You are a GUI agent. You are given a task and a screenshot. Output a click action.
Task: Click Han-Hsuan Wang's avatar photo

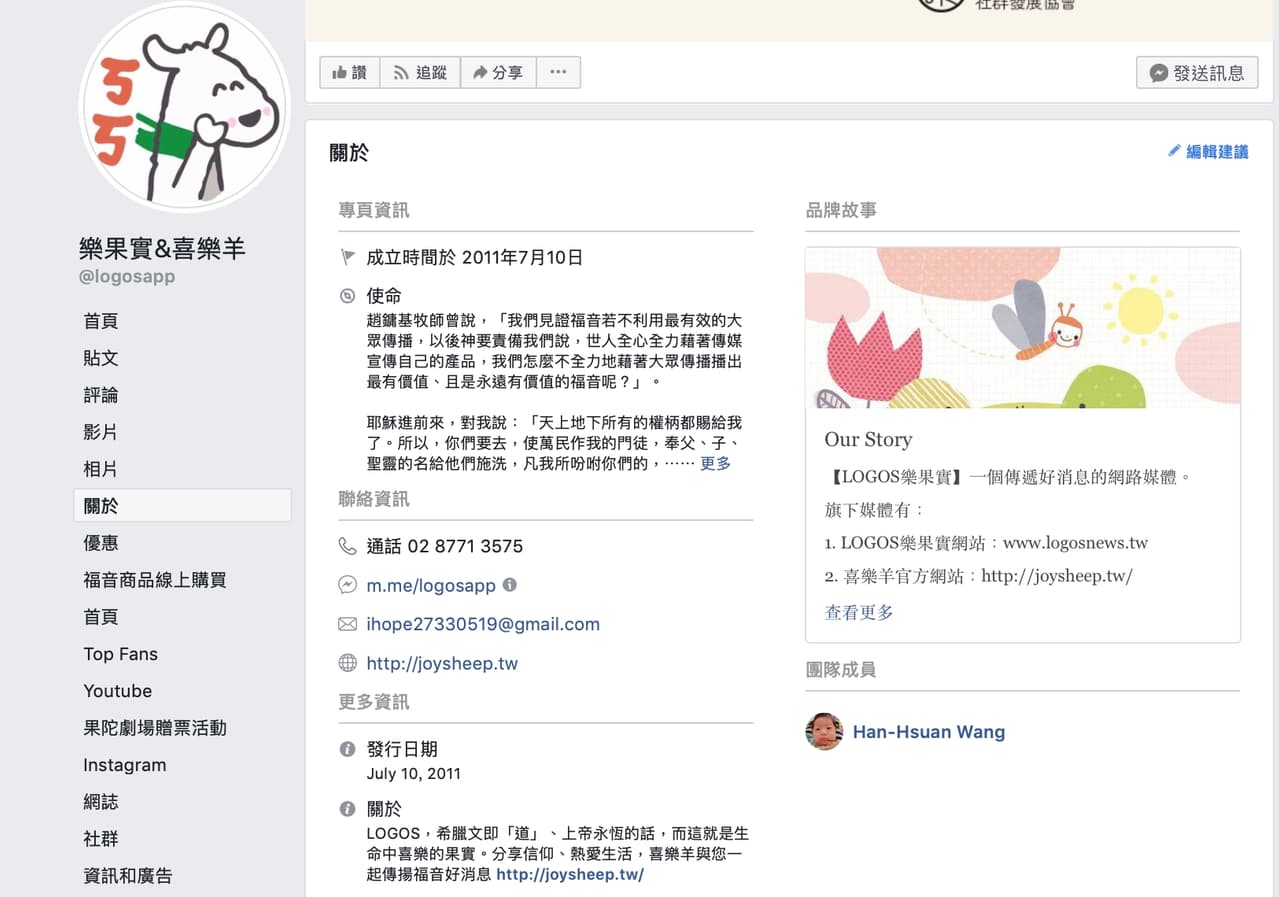(824, 732)
